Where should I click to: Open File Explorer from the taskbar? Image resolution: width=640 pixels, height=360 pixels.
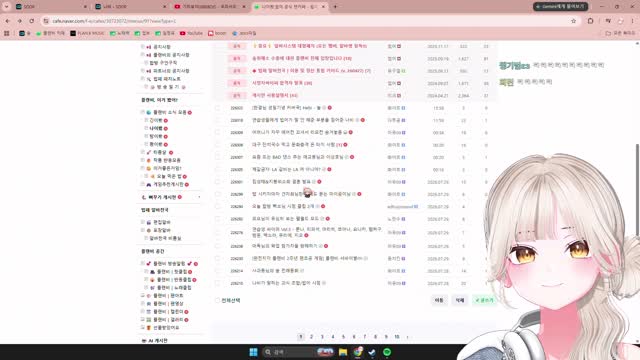[x=343, y=352]
